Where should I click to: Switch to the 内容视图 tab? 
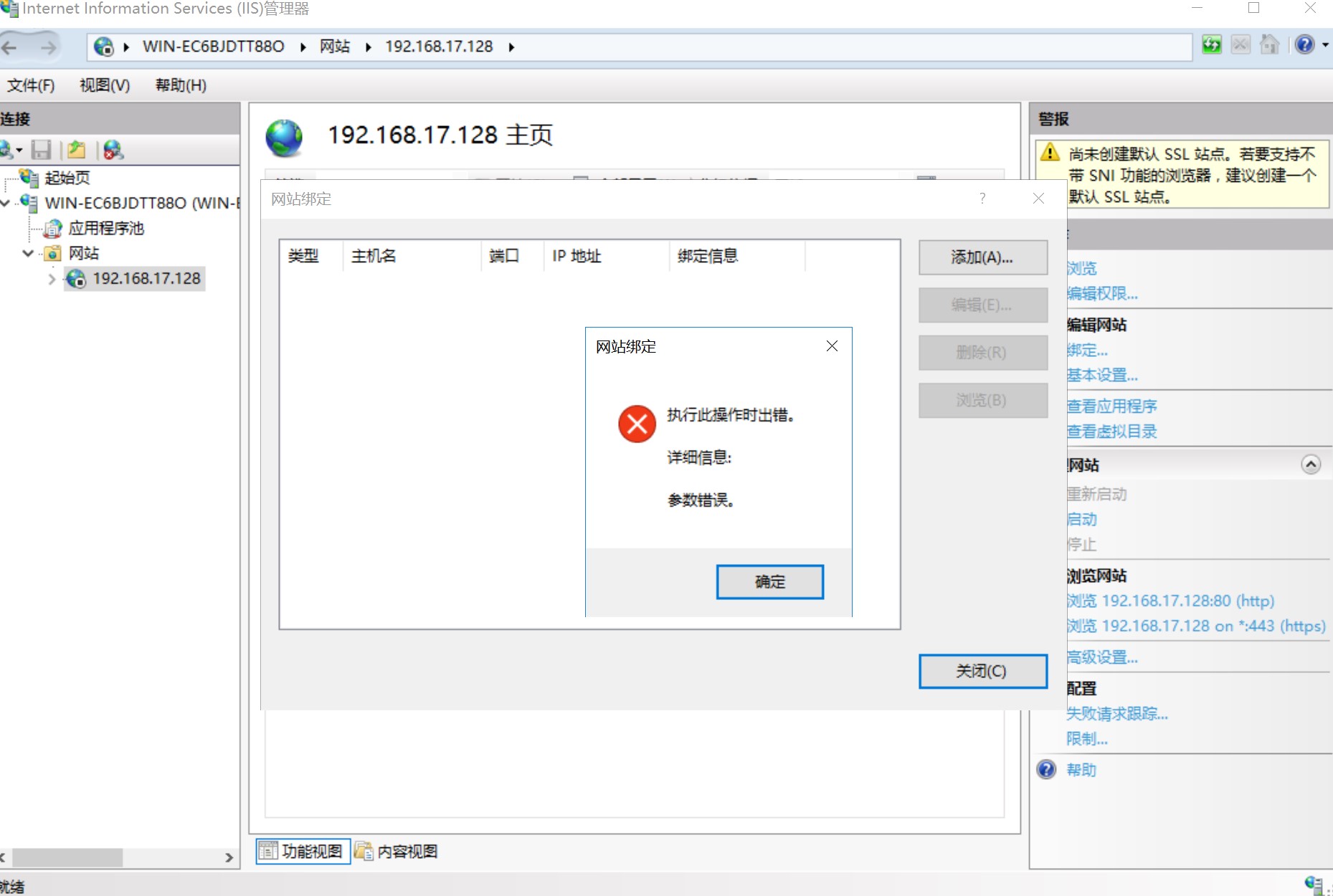click(397, 851)
